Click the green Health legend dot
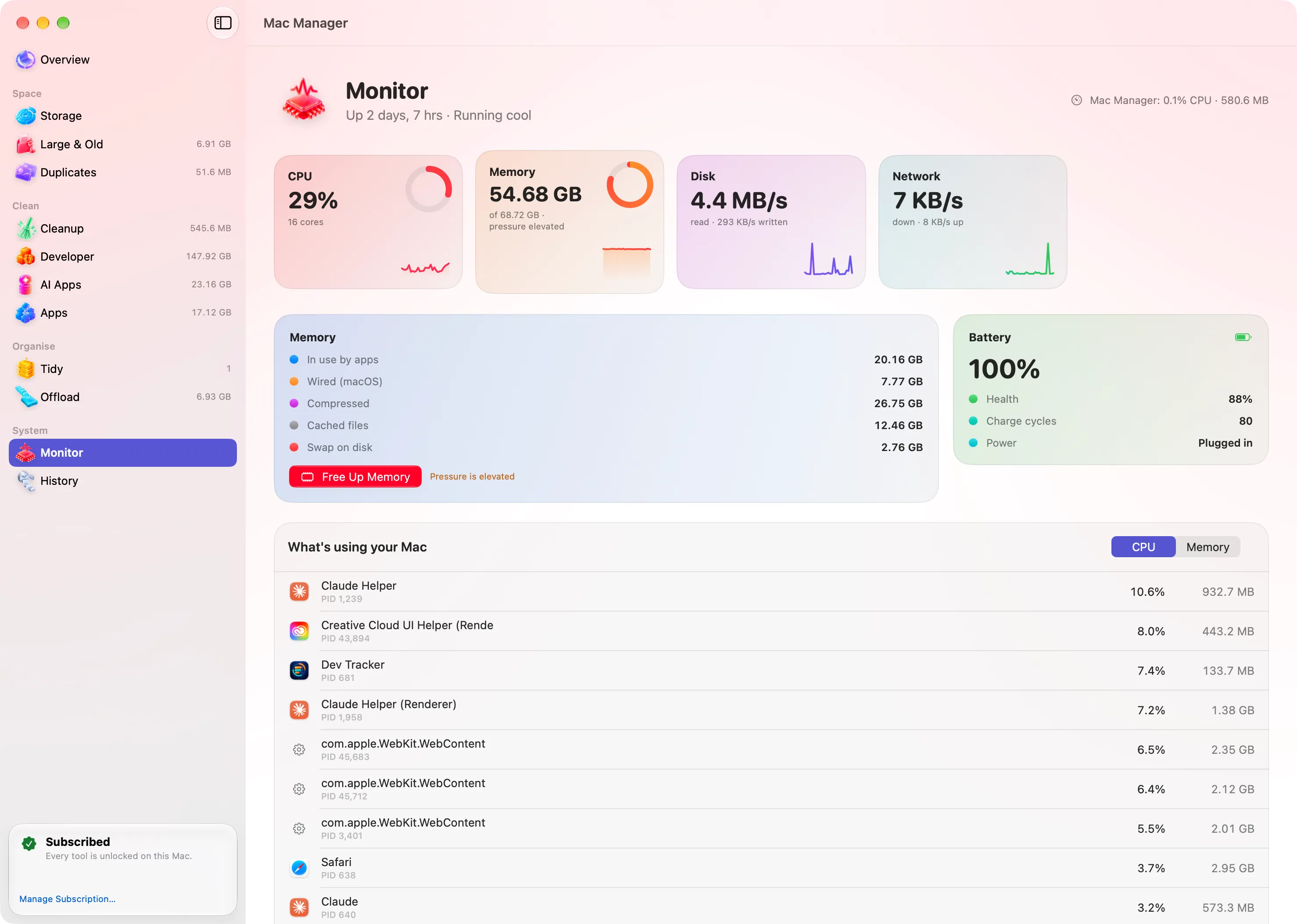Image resolution: width=1297 pixels, height=924 pixels. (x=973, y=399)
